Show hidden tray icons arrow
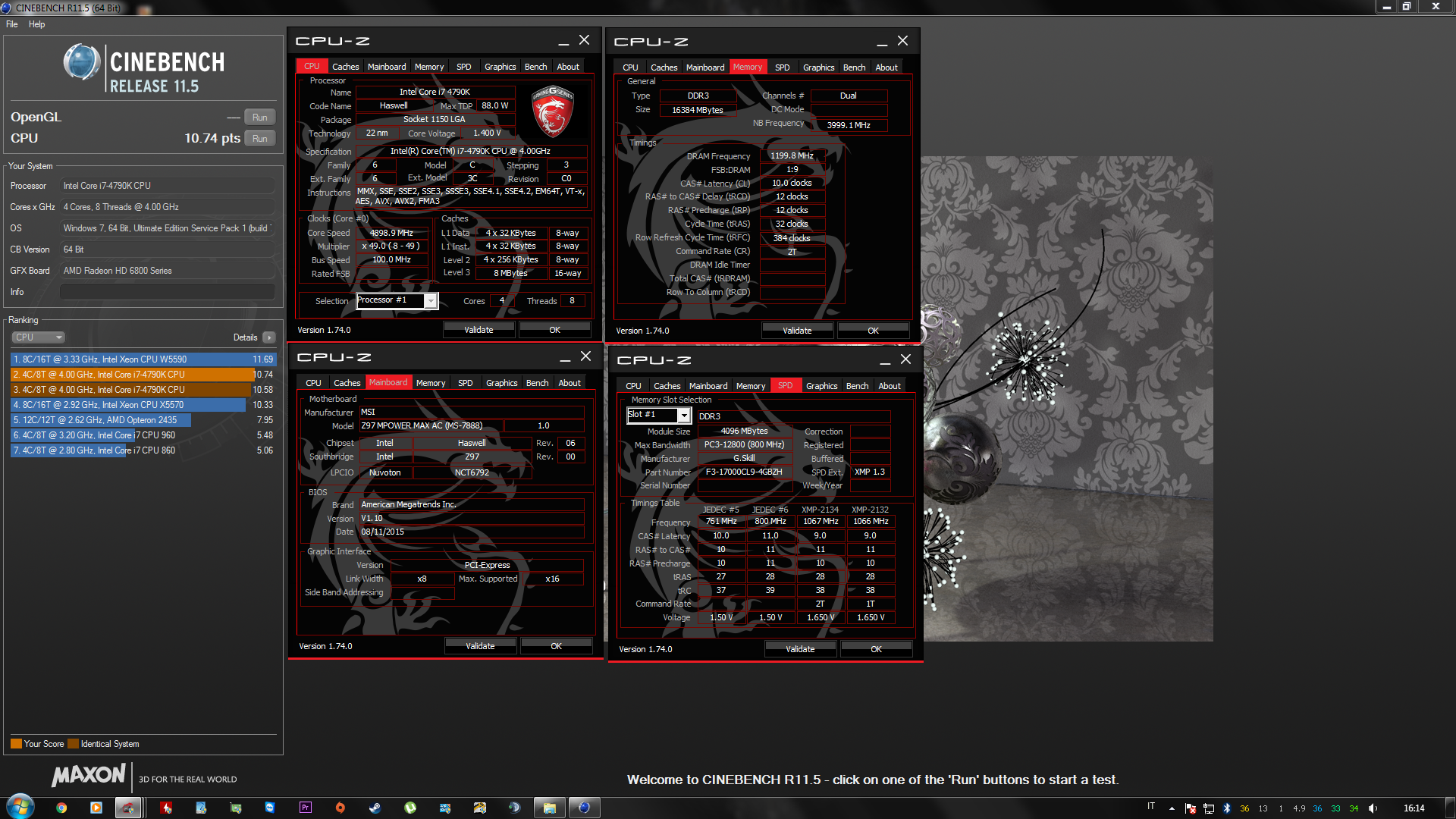Viewport: 1456px width, 819px height. tap(1172, 808)
